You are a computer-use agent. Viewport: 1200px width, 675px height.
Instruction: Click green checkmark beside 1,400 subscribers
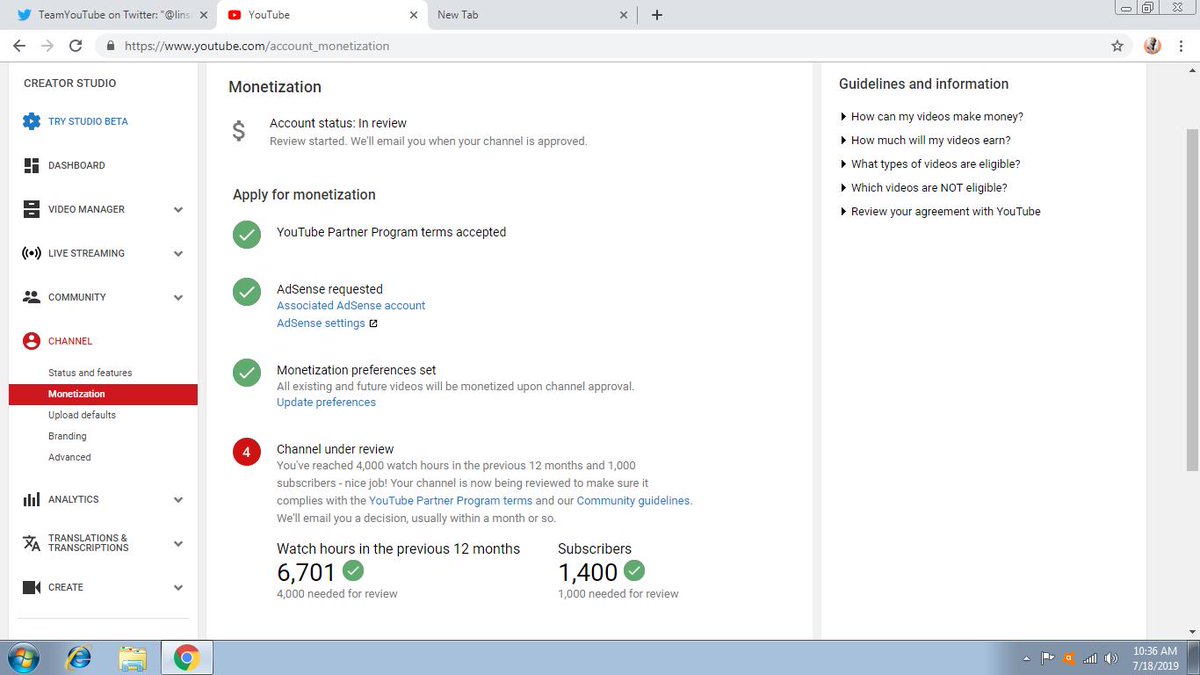[634, 571]
